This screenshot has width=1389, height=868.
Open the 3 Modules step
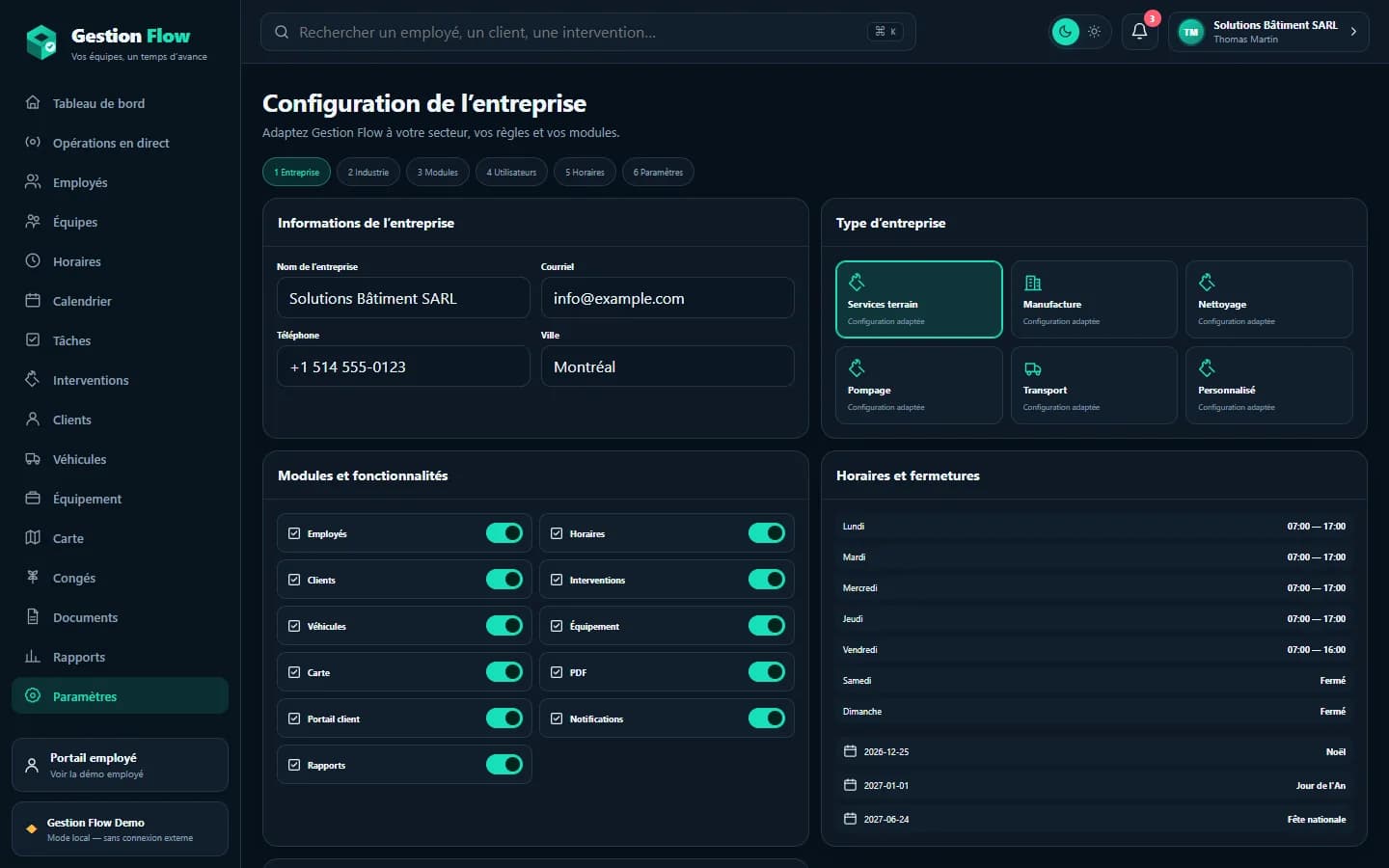(438, 173)
